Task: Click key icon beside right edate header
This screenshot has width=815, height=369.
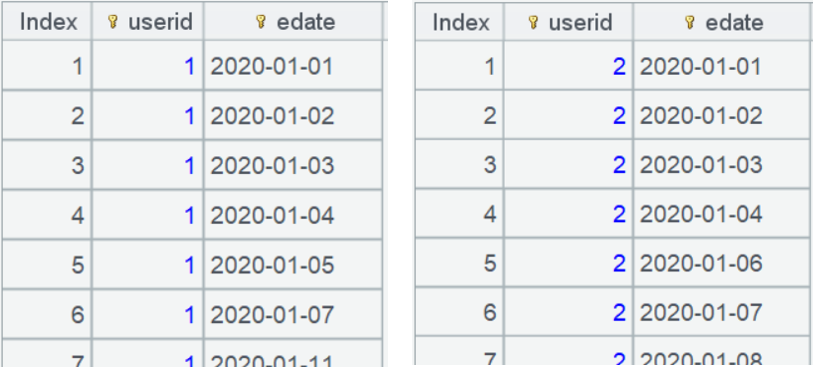Action: (x=690, y=22)
